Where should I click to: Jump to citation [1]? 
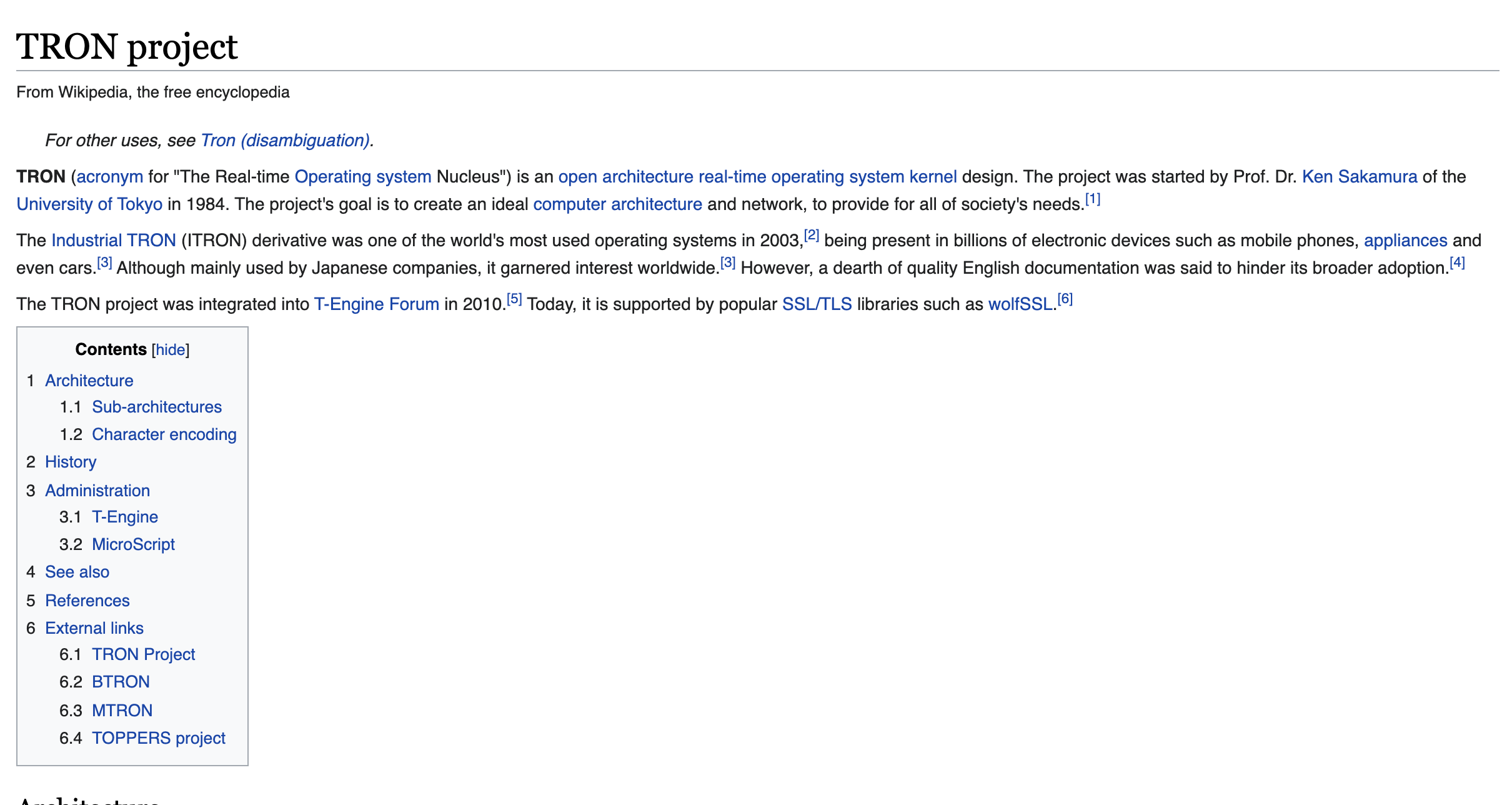(x=1093, y=199)
